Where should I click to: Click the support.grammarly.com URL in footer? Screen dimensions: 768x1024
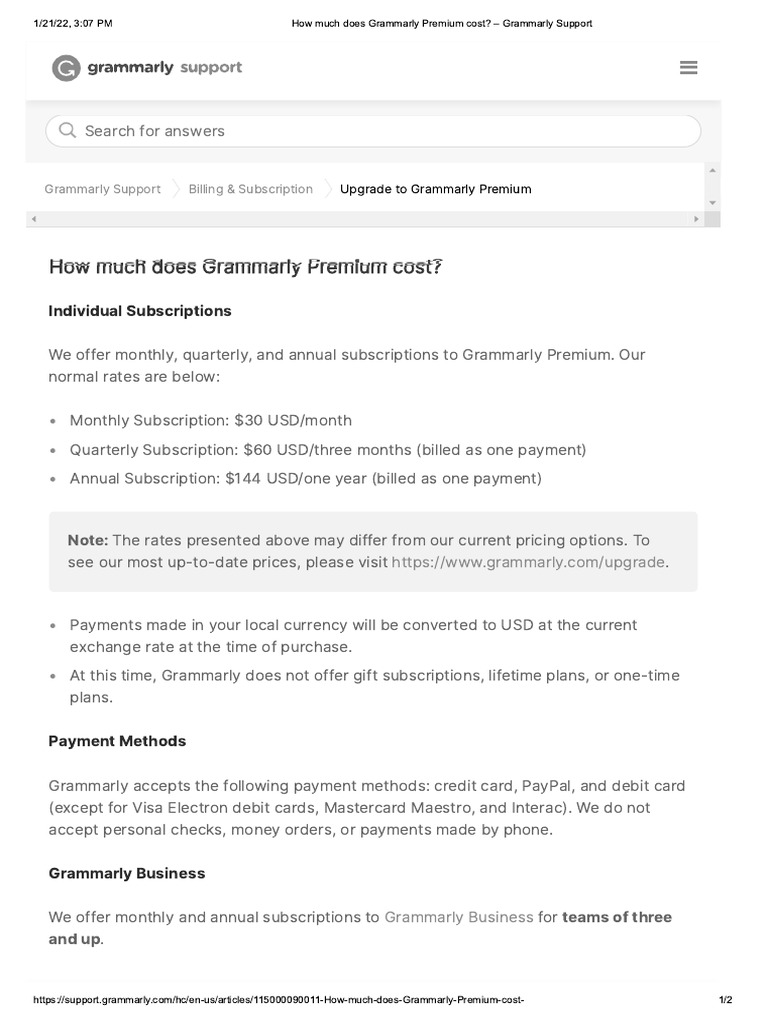pos(279,1000)
